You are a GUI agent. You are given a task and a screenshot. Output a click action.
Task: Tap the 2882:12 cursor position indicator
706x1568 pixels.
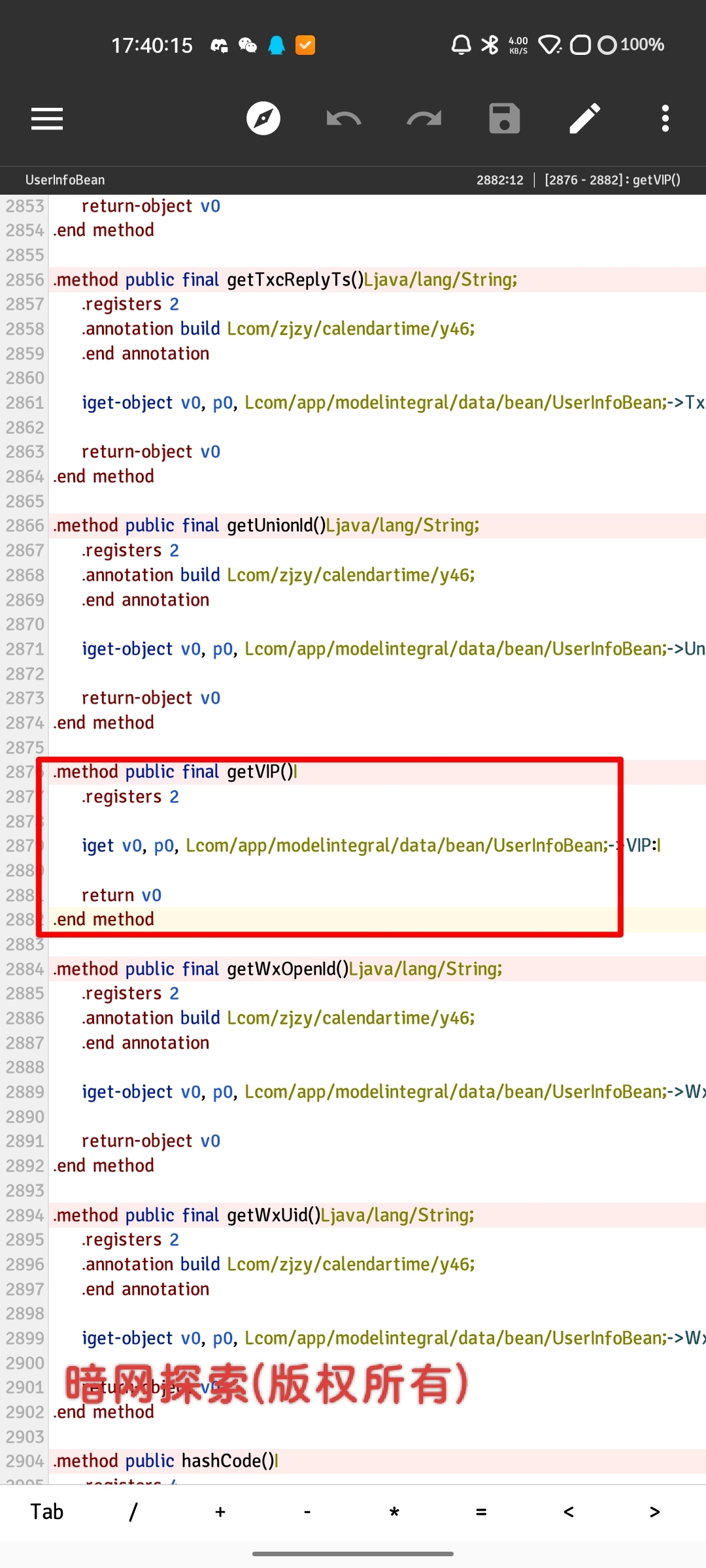click(499, 180)
